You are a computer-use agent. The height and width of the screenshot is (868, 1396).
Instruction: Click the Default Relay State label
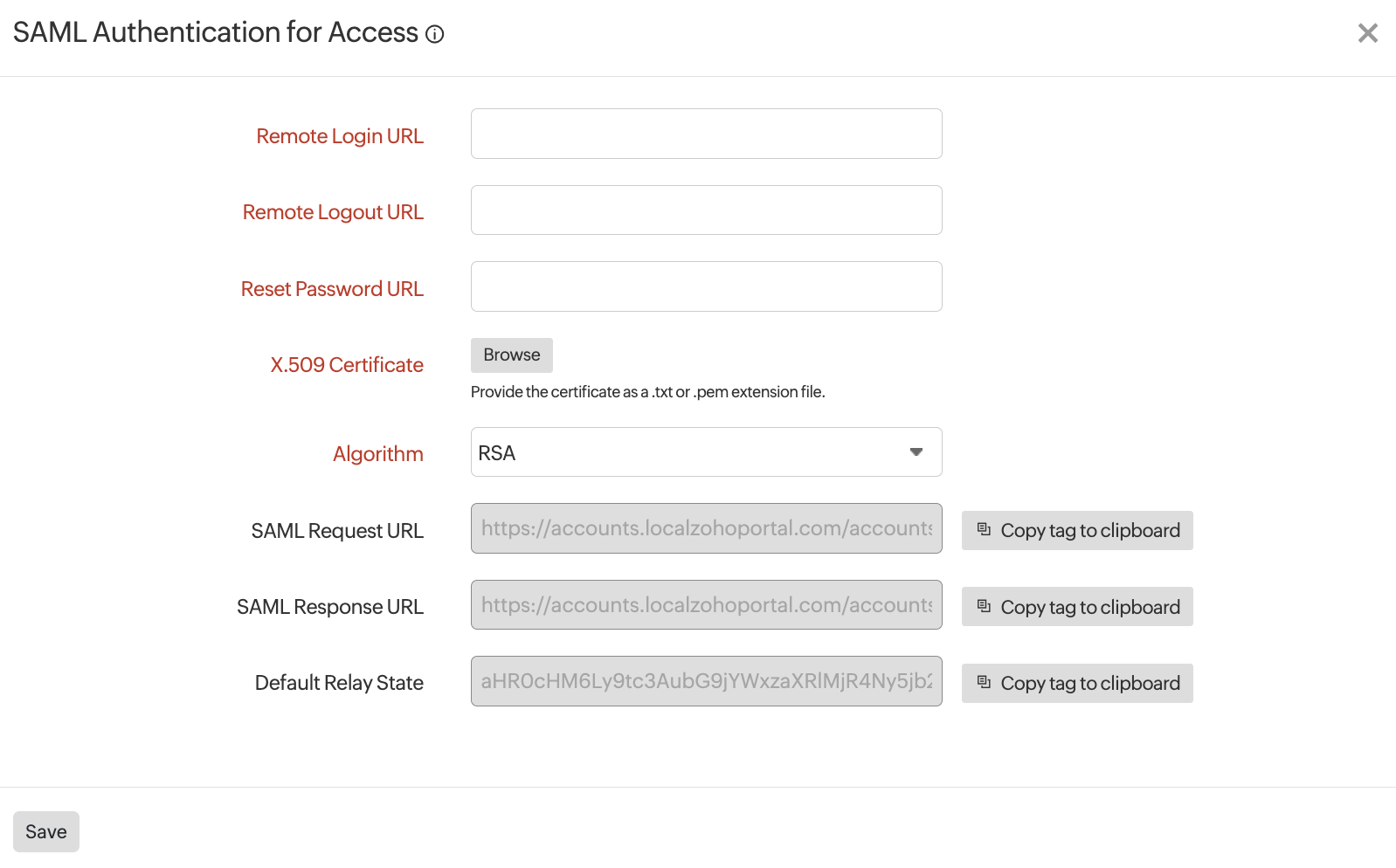[339, 683]
